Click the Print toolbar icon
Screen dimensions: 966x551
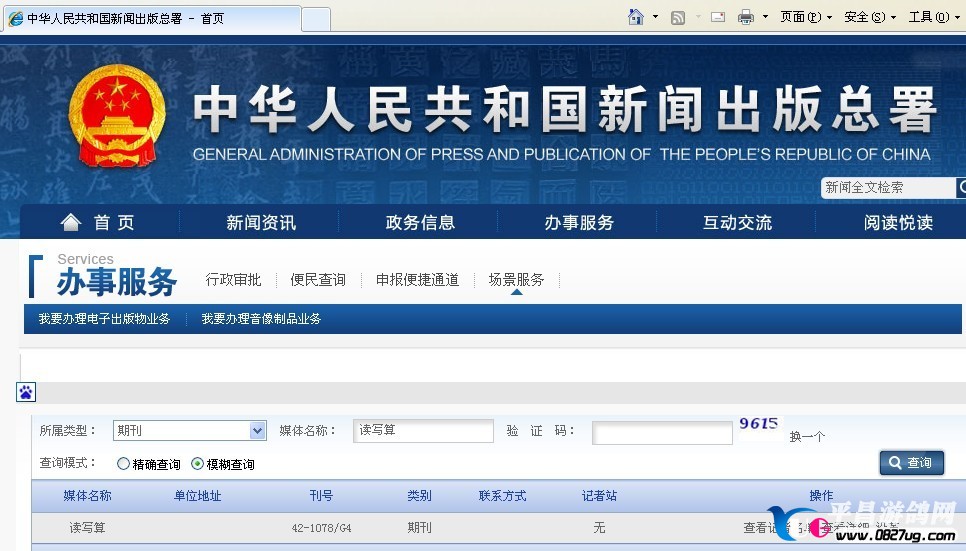[x=745, y=17]
